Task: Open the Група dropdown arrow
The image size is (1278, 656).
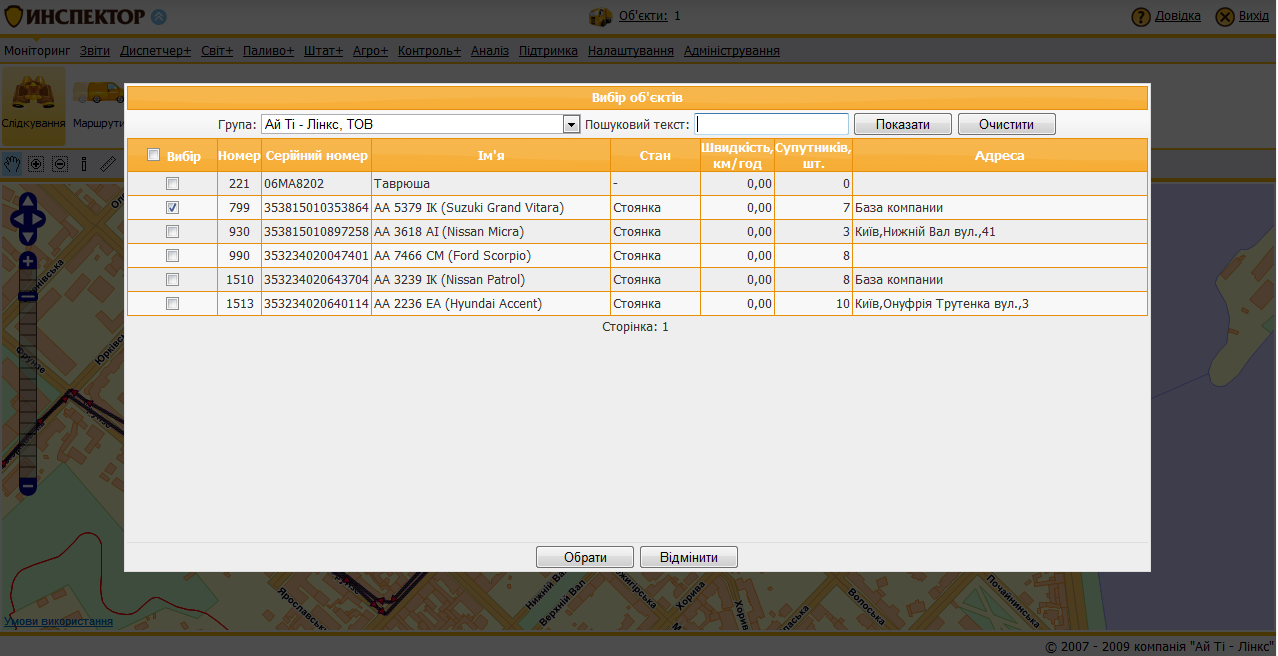Action: click(x=571, y=124)
